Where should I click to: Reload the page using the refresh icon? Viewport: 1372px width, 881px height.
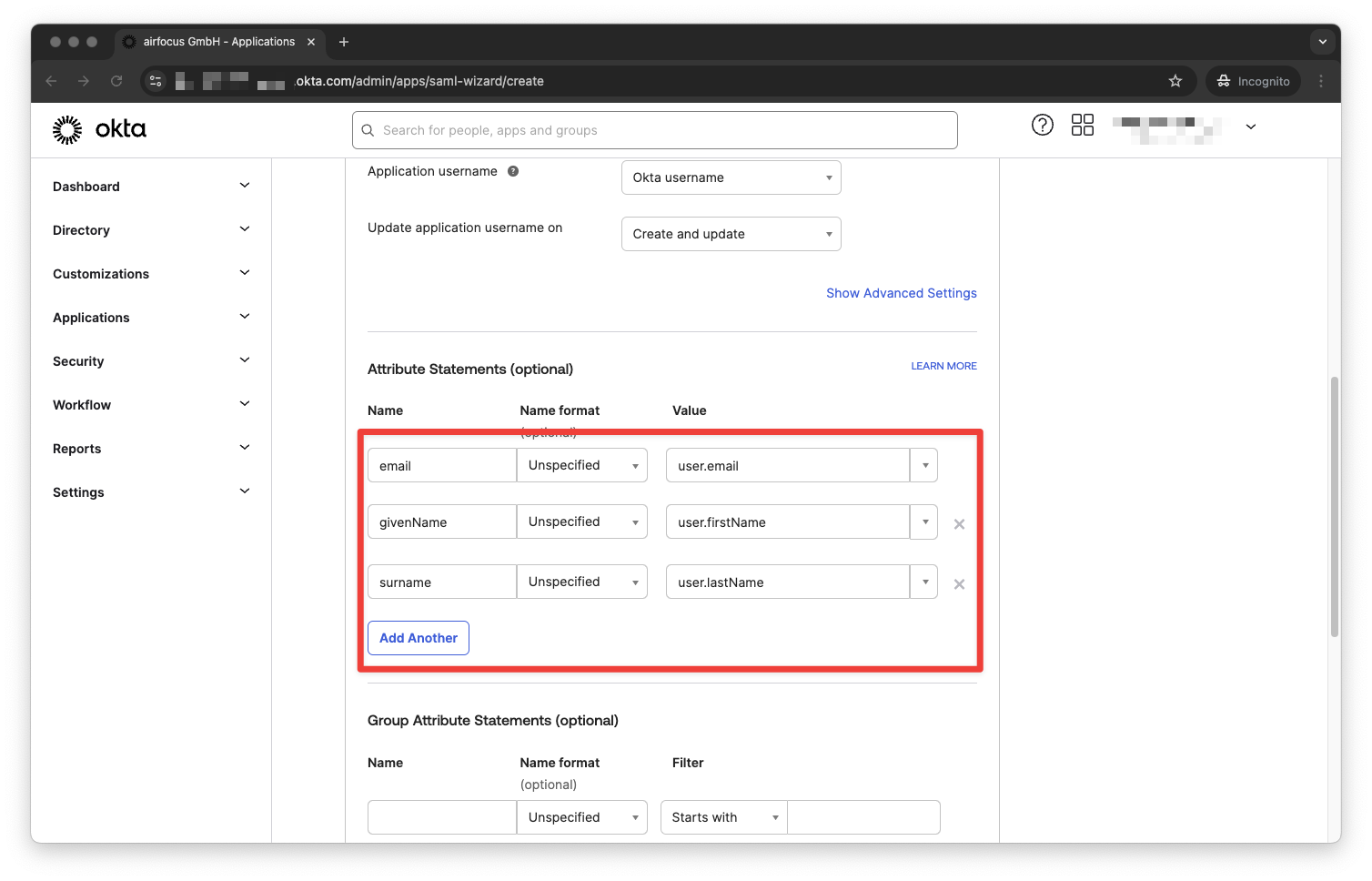point(116,81)
